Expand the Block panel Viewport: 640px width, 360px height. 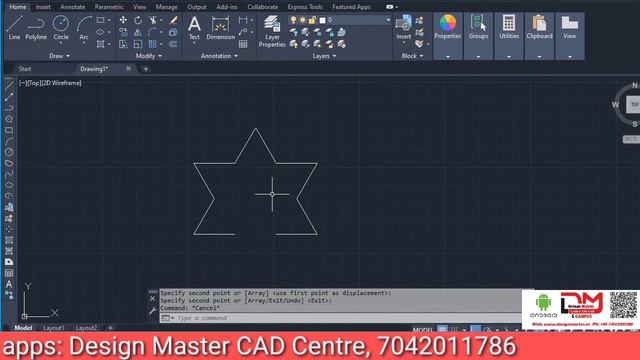click(412, 56)
